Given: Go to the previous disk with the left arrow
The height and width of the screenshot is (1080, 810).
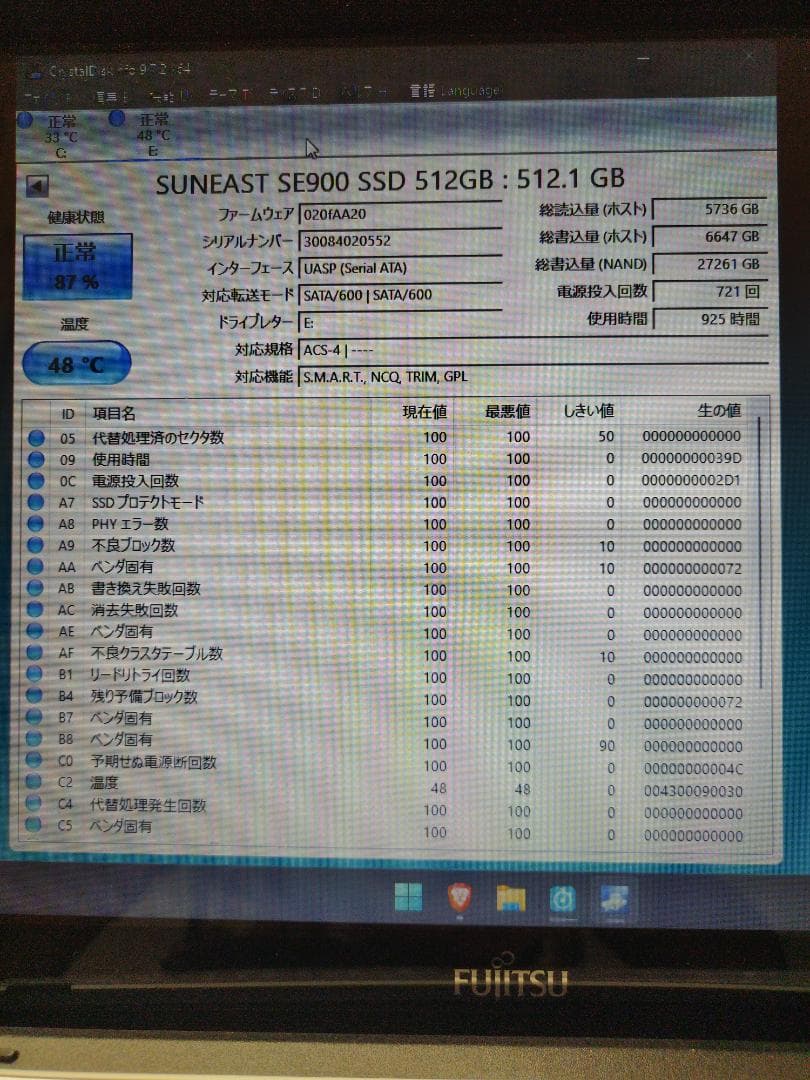Looking at the screenshot, I should tap(37, 186).
